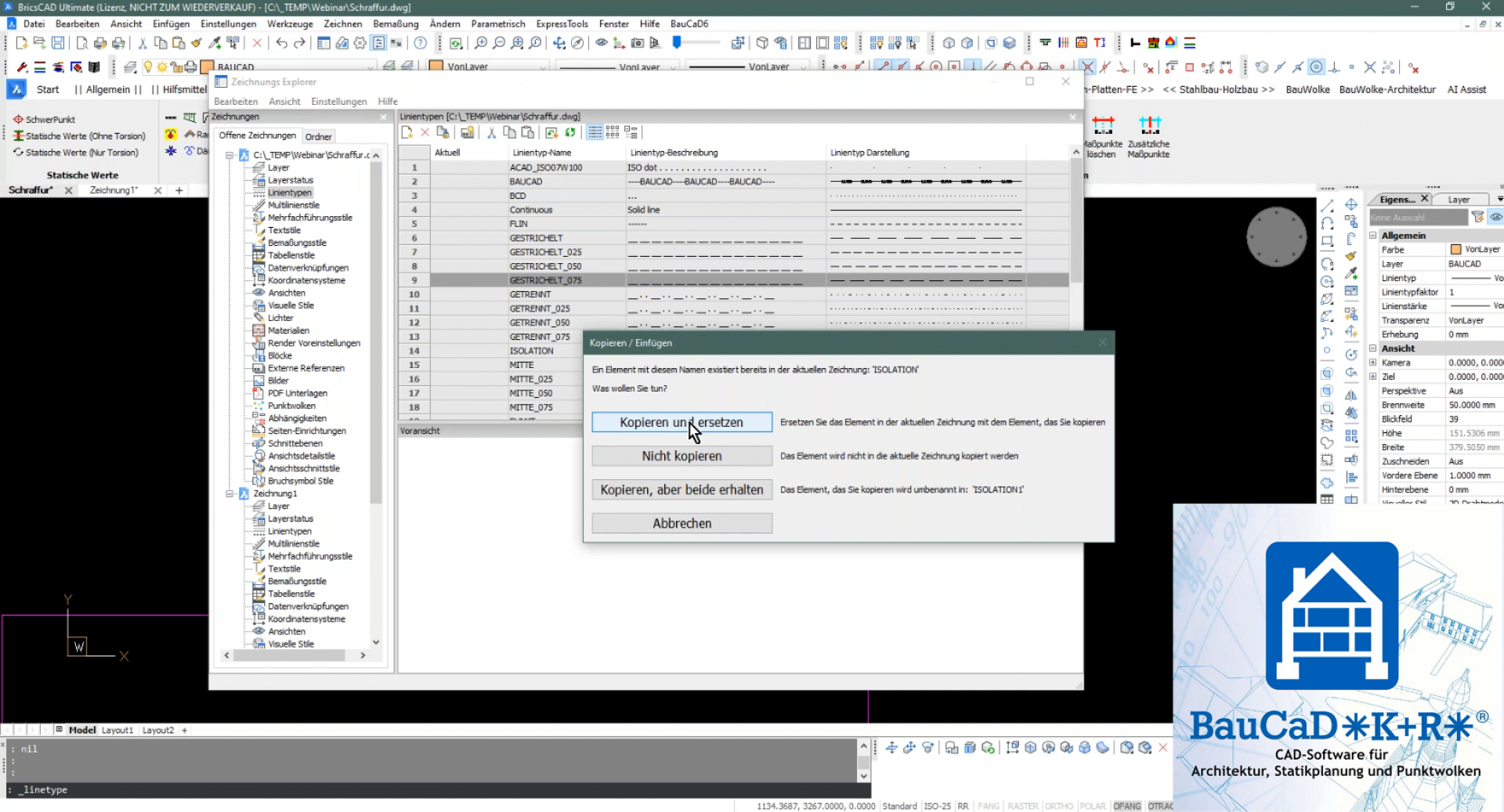Click the Save icon in main toolbar

click(58, 43)
